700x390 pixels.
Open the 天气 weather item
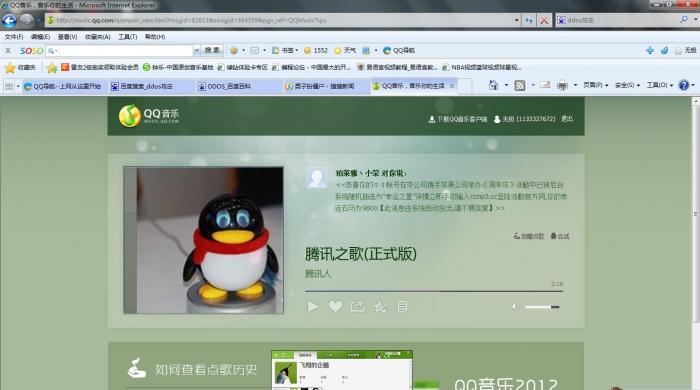click(345, 50)
